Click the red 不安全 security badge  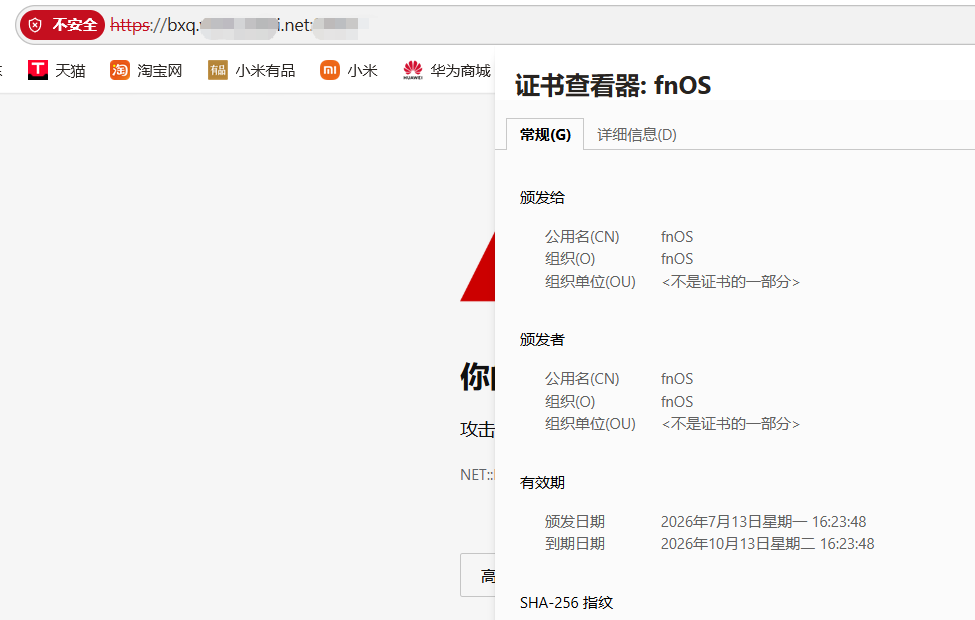tap(62, 25)
